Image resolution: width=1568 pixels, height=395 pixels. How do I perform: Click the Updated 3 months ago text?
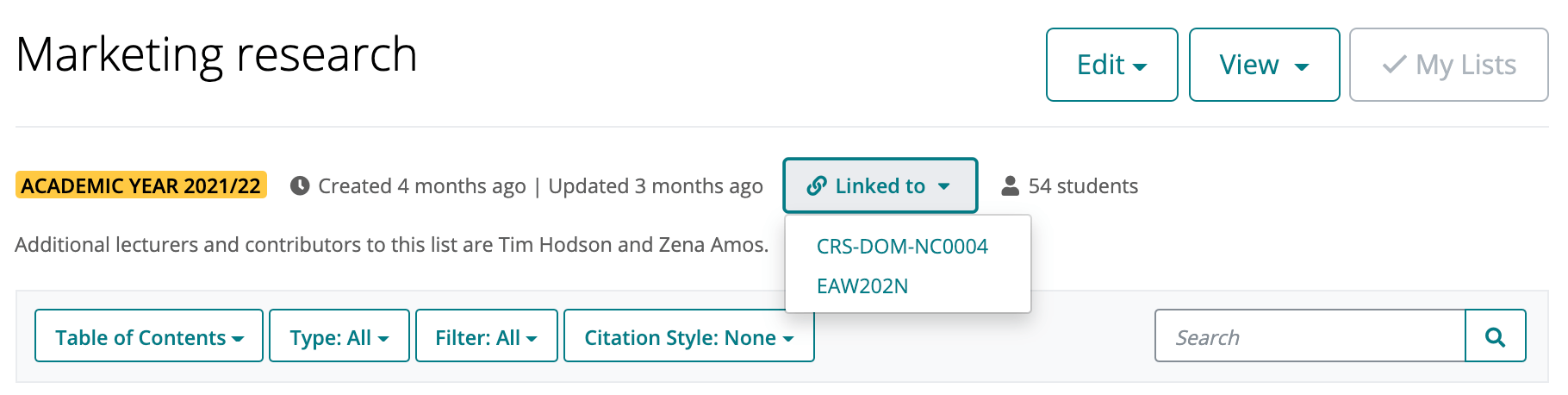(656, 186)
